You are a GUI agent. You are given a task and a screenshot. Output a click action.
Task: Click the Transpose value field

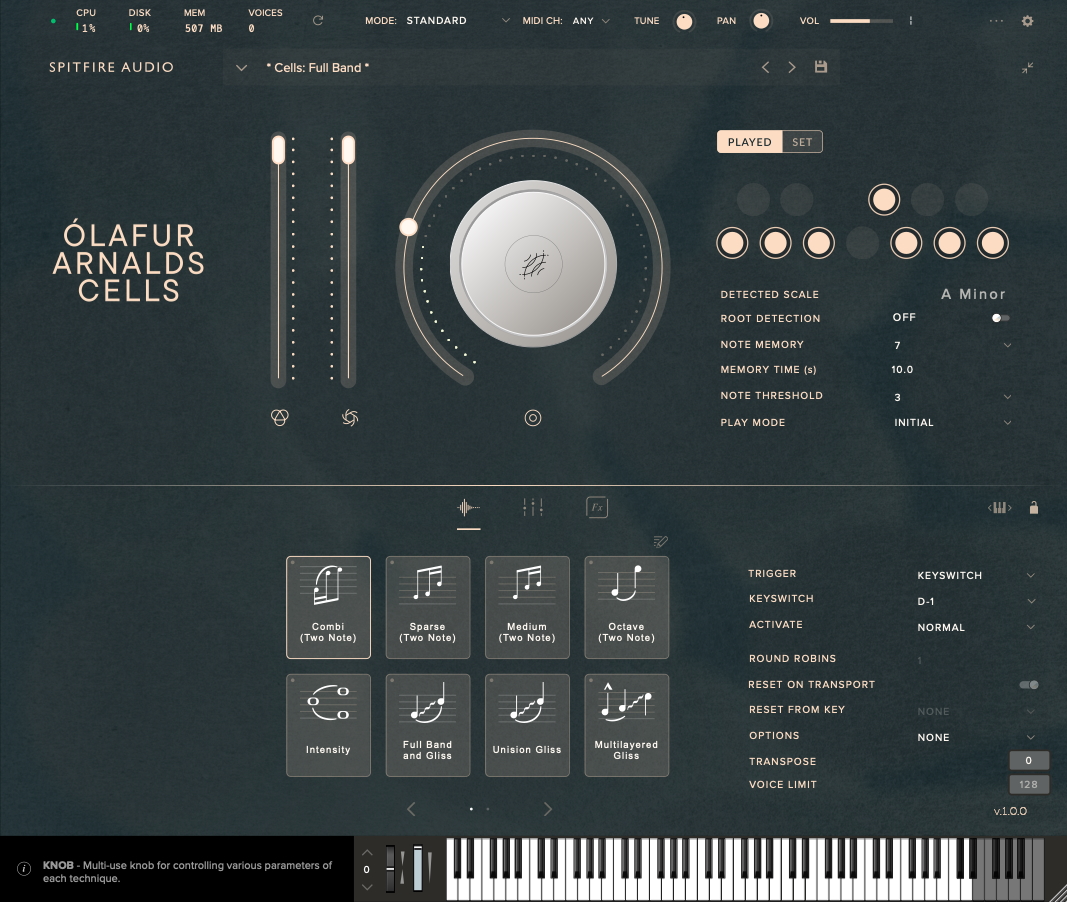pos(1028,761)
